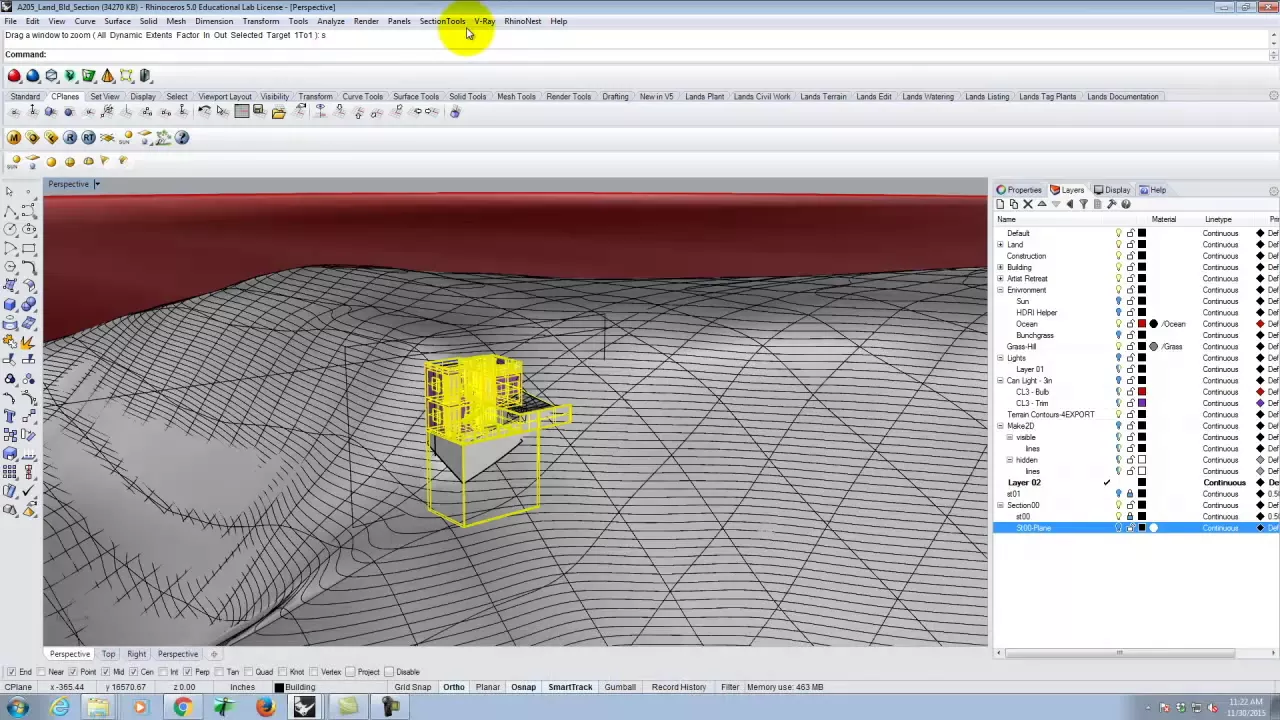Screen dimensions: 1280x720
Task: Switch to the Top viewport tab
Action: pyautogui.click(x=108, y=654)
